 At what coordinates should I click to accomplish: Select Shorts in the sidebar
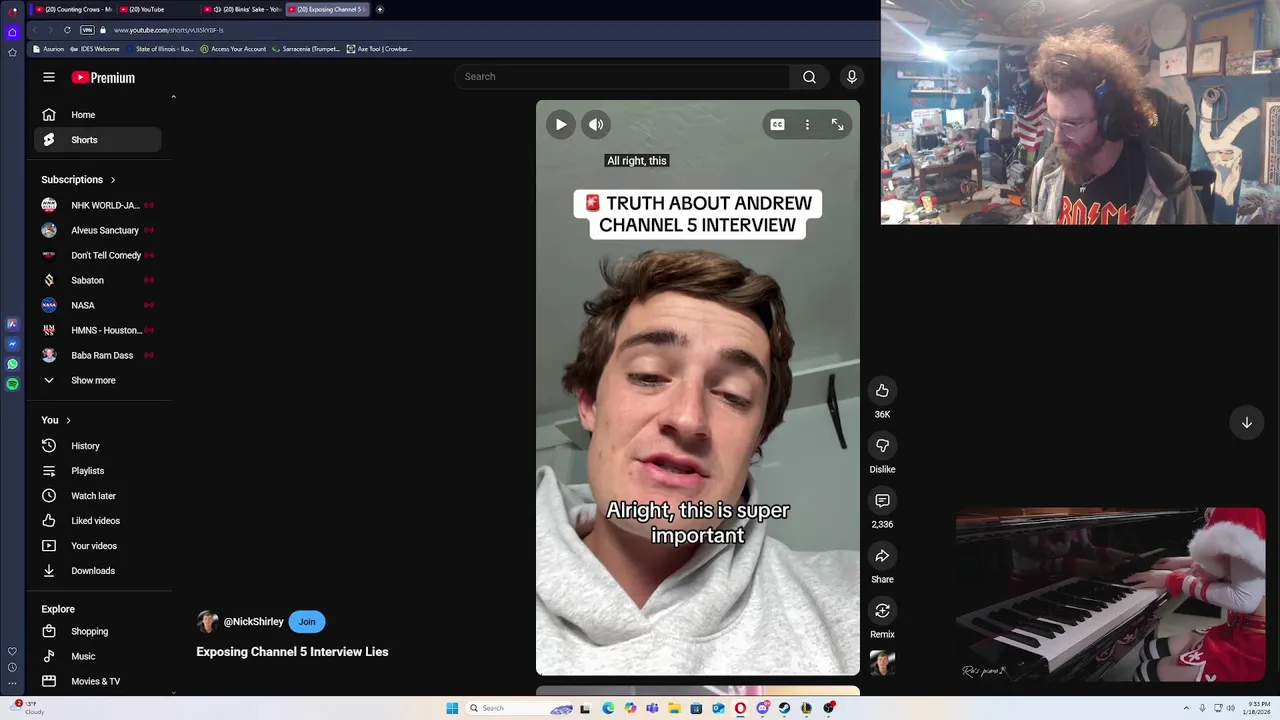tap(97, 140)
